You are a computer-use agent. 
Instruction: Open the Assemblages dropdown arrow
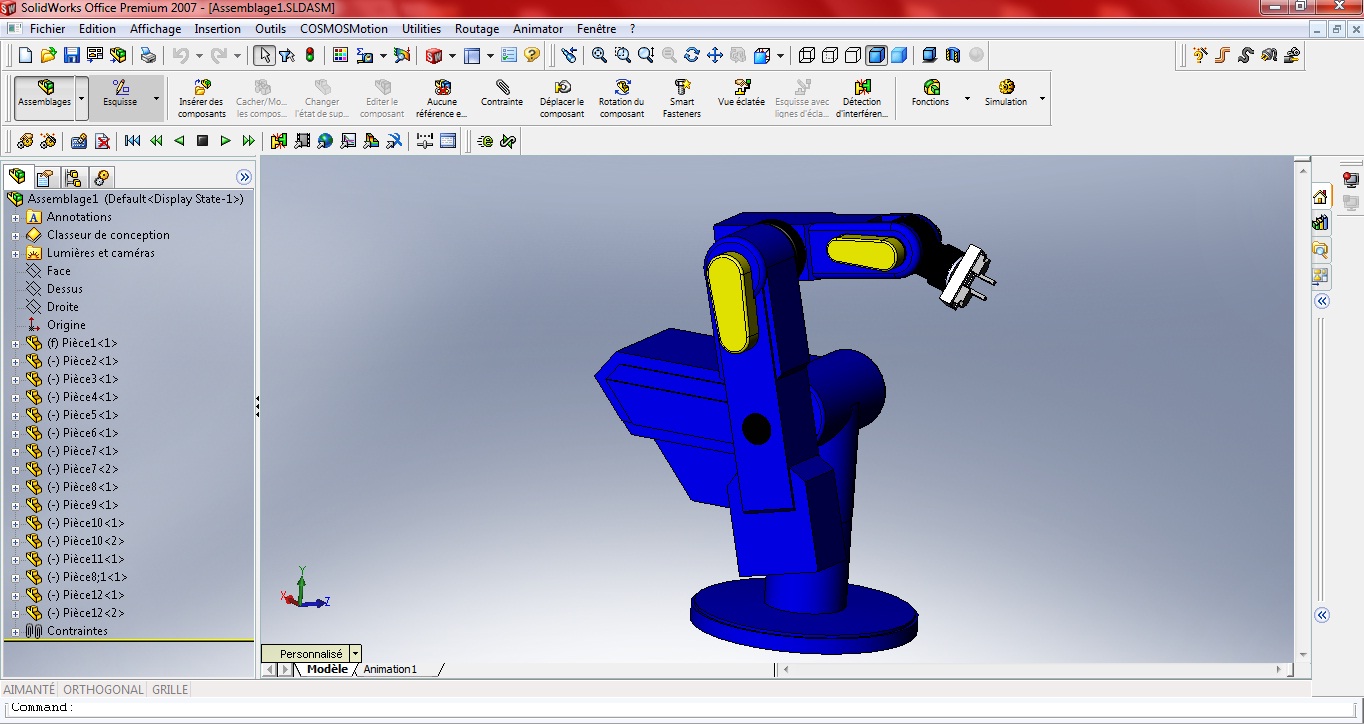82,99
